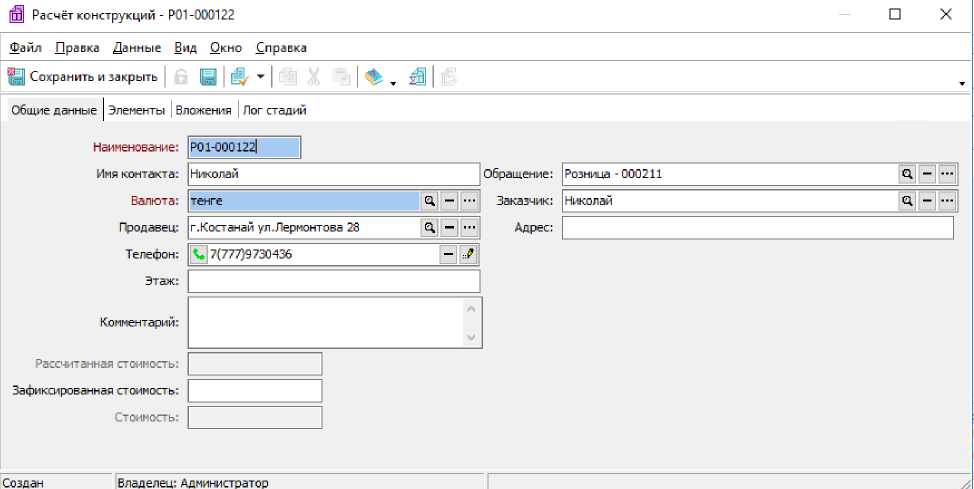Click the Адрес input field
The image size is (974, 489).
pyautogui.click(x=758, y=227)
